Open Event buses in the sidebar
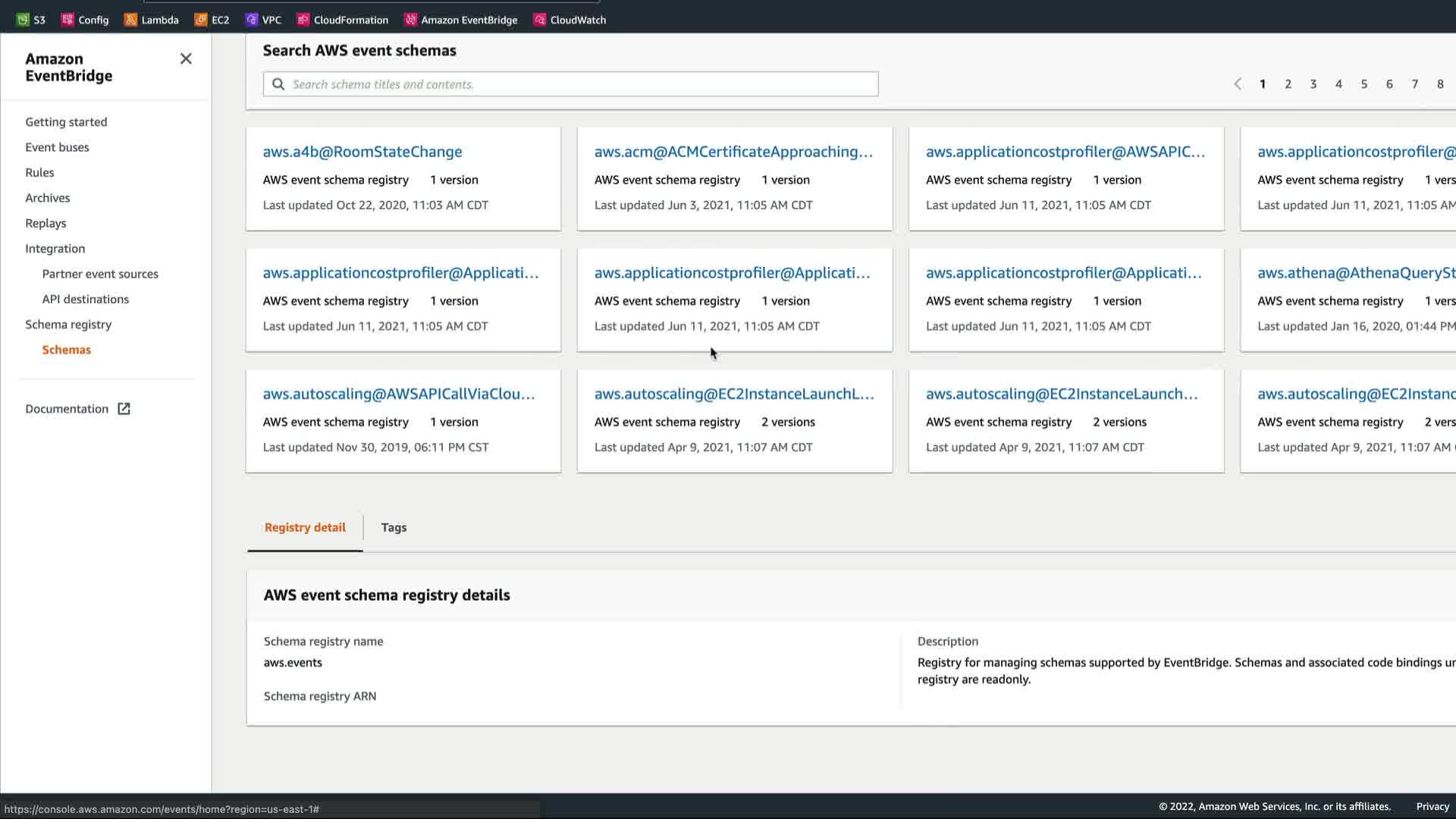The width and height of the screenshot is (1456, 819). point(57,147)
